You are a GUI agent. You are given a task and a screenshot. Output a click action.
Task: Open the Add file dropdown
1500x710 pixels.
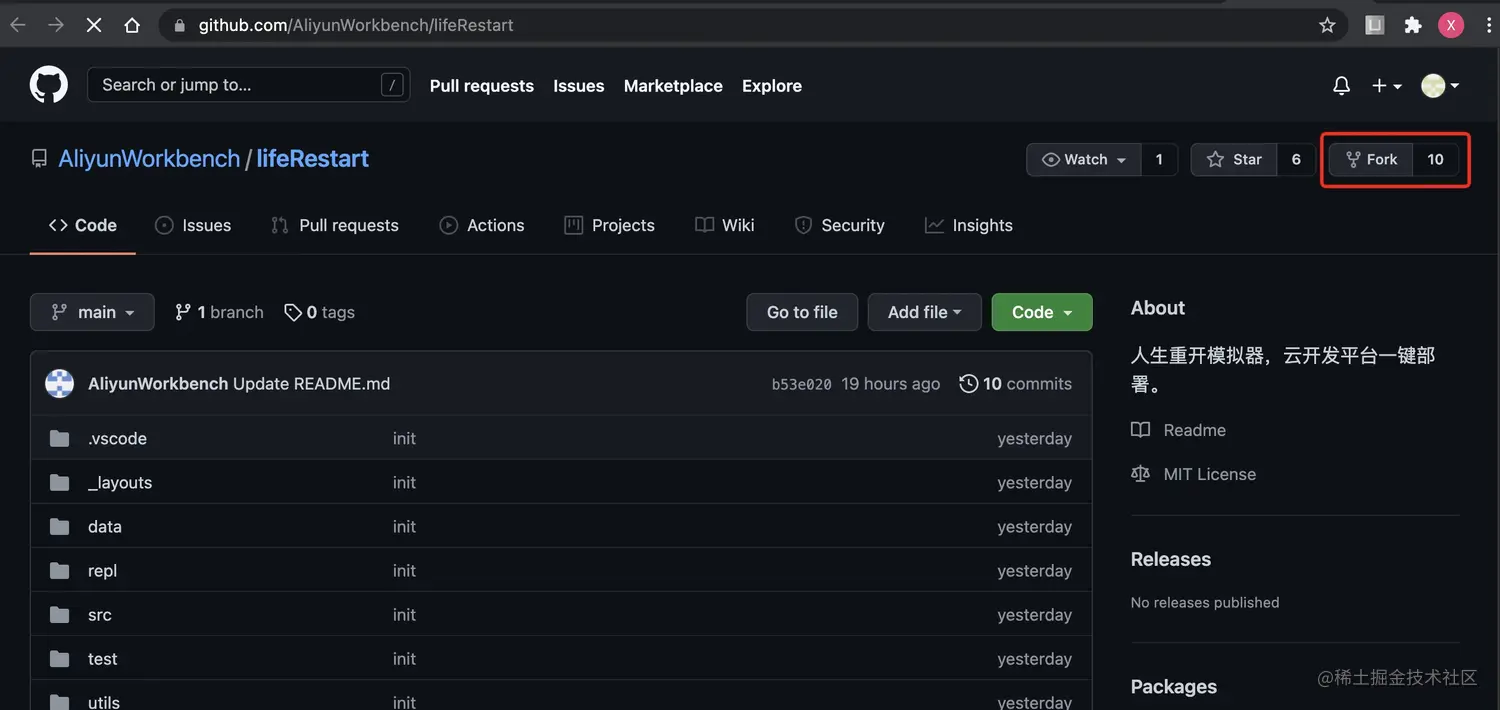(x=925, y=312)
